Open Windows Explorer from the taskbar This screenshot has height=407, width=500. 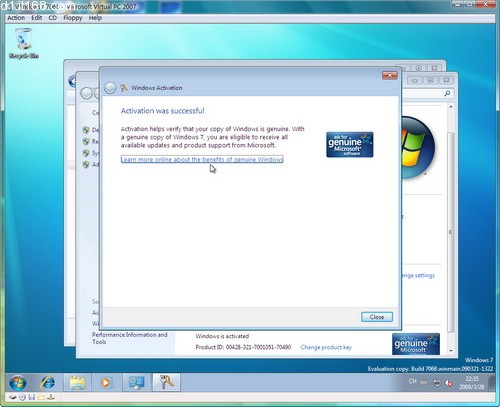77,382
